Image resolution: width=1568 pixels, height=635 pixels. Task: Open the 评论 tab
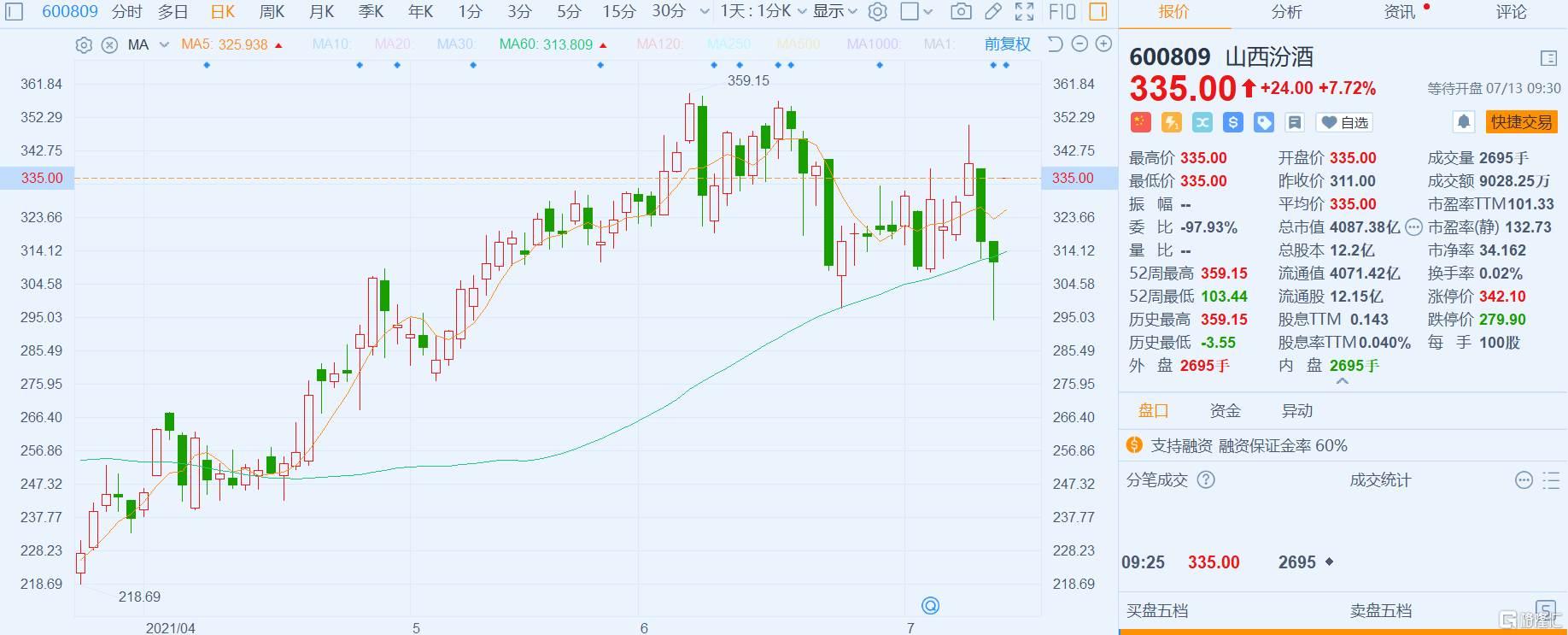[x=1512, y=12]
